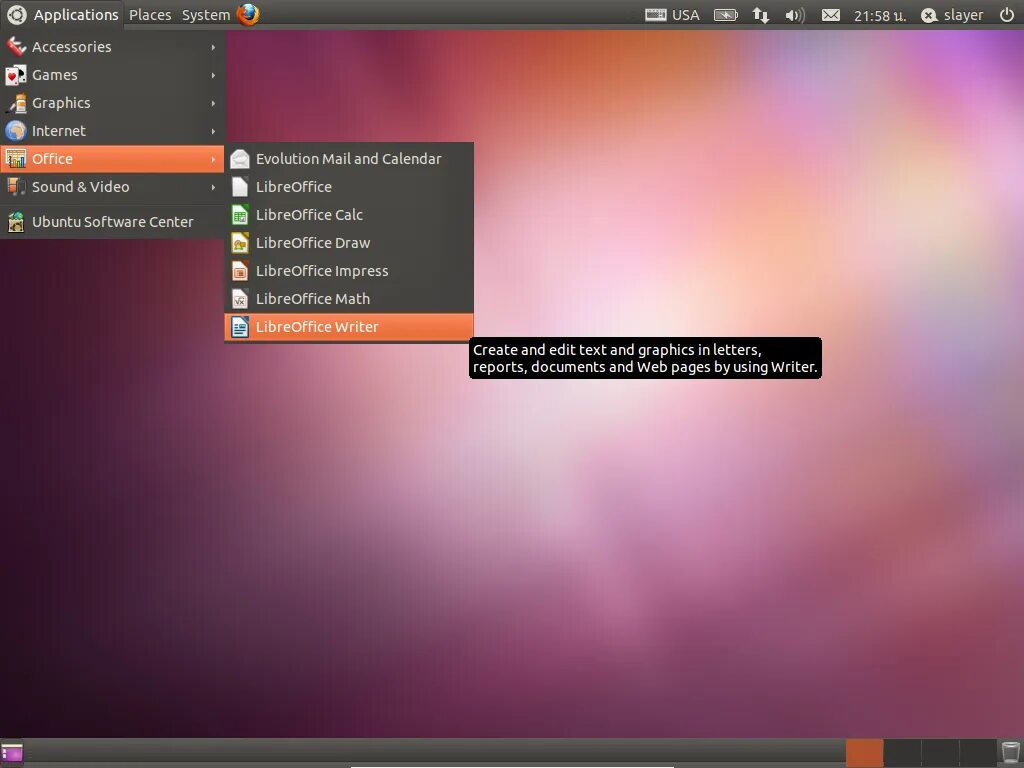Expand the Graphics submenu arrow
Image resolution: width=1024 pixels, height=768 pixels.
pyautogui.click(x=214, y=103)
